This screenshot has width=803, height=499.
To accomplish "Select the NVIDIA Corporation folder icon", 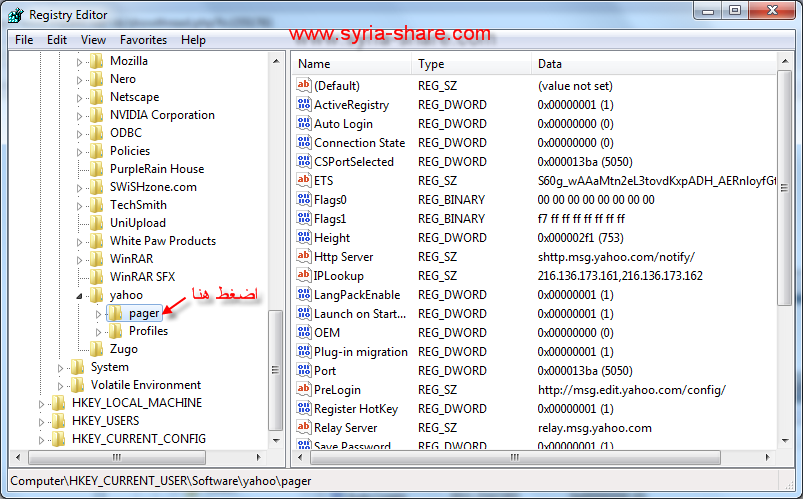I will click(97, 115).
